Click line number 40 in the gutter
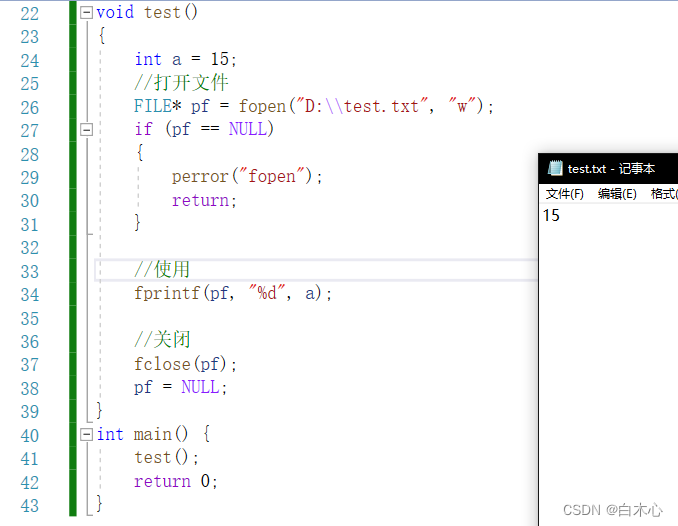 pyautogui.click(x=30, y=436)
